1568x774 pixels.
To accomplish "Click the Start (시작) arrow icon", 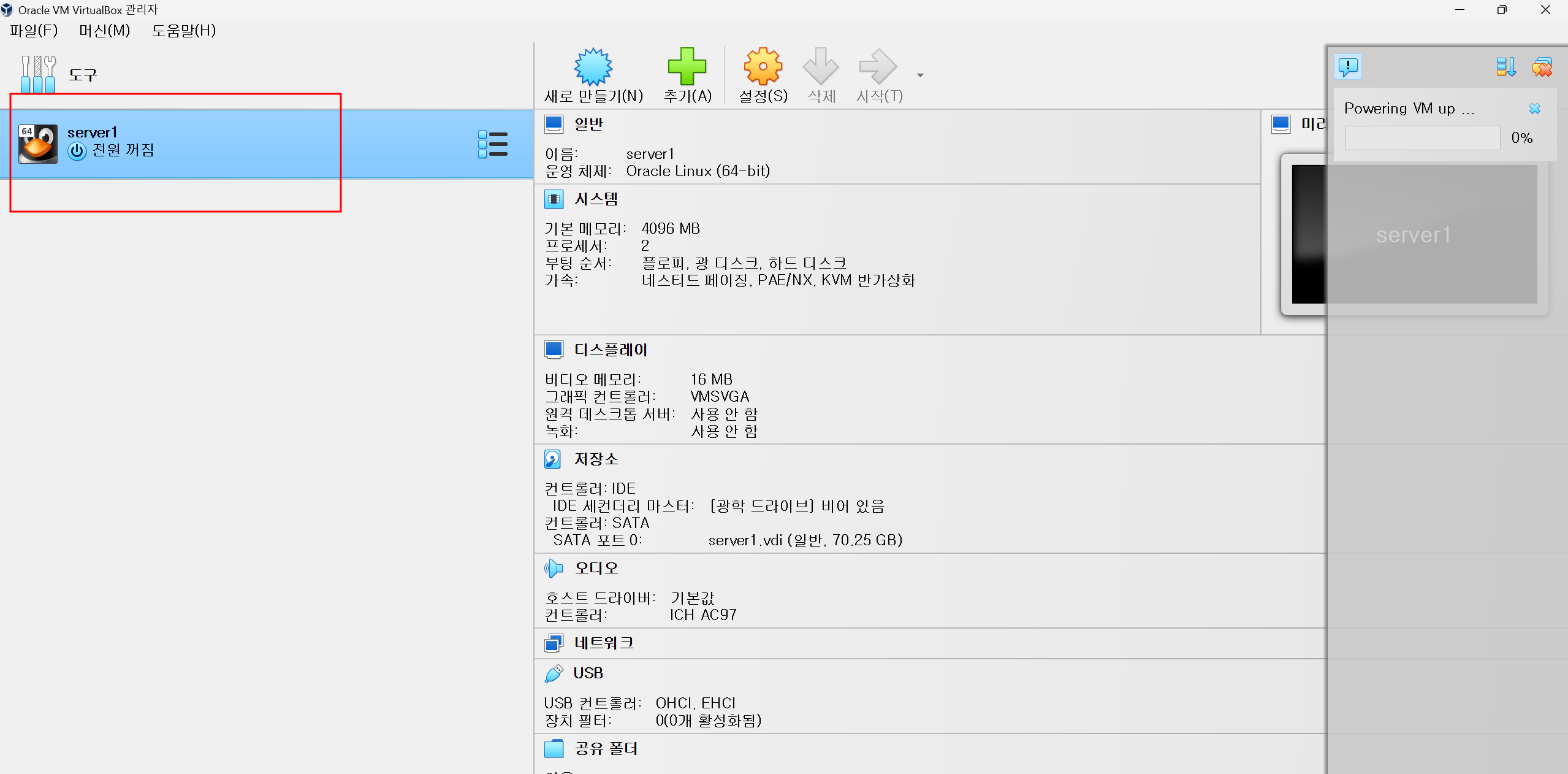I will pos(878,67).
